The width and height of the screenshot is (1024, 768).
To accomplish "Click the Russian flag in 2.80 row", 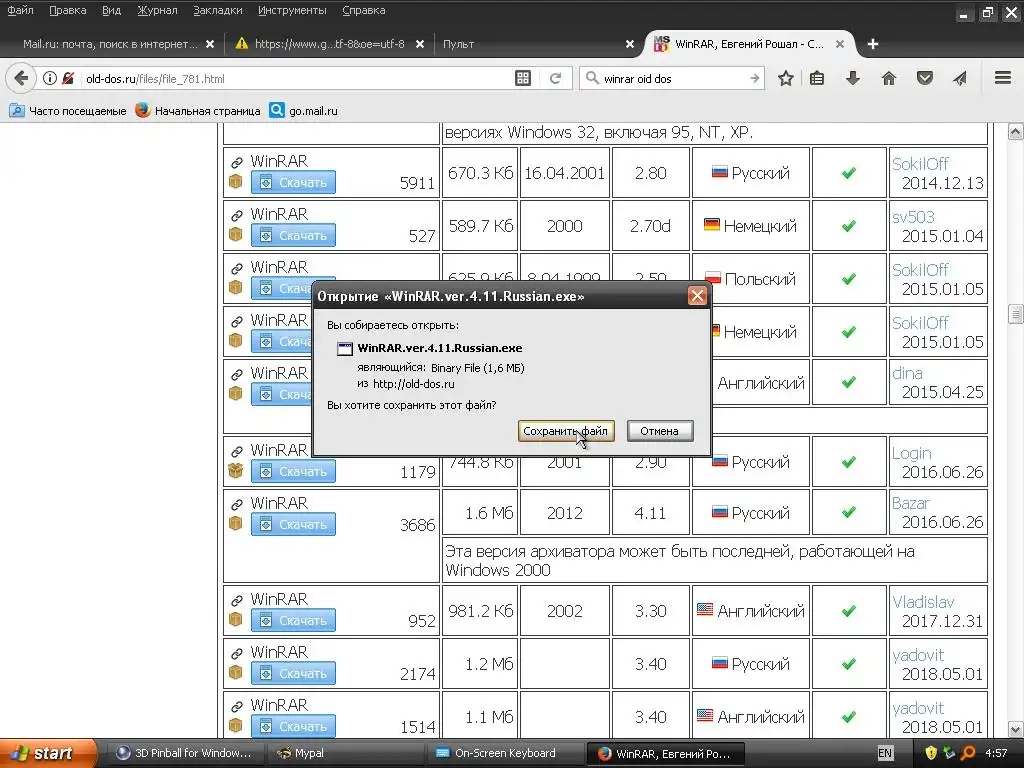I will pos(720,172).
